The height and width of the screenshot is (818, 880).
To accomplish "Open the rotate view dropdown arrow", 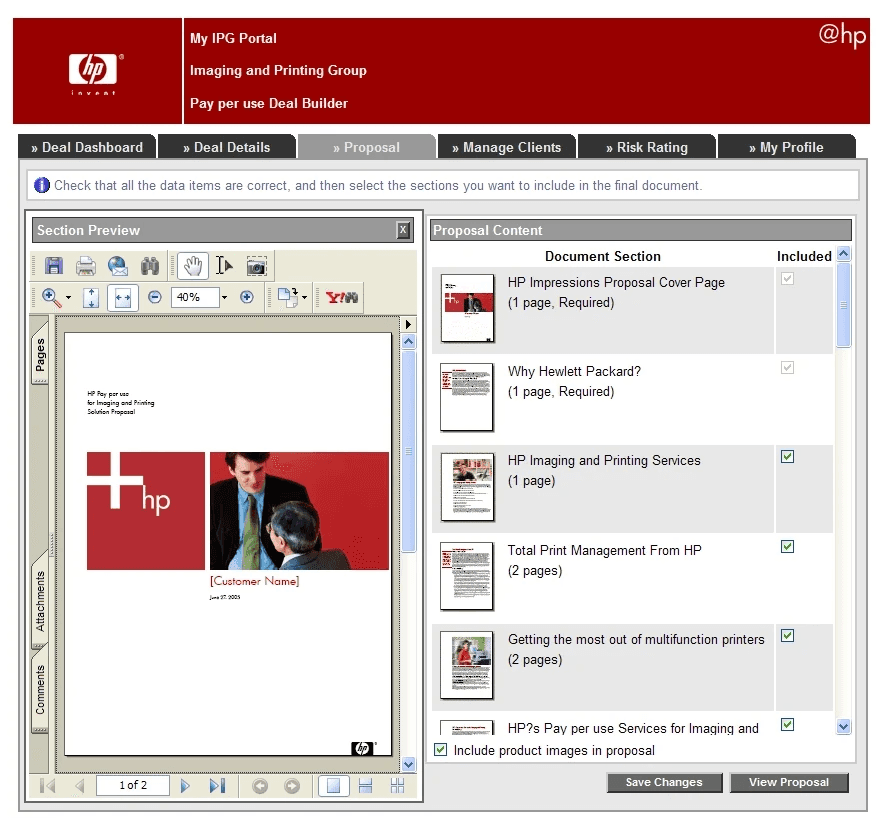I will coord(305,297).
